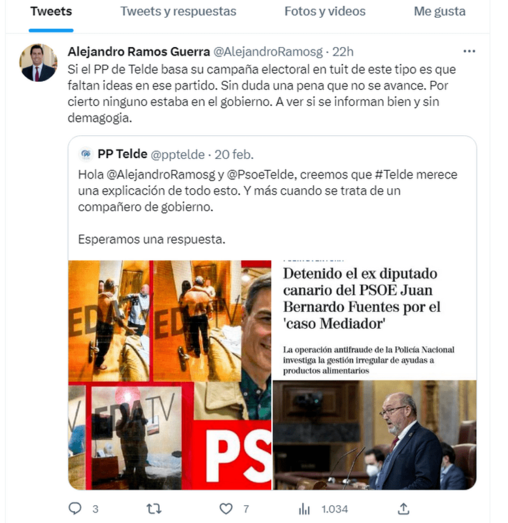Open the @AlejandroRamosg handle in the tweet header

(x=268, y=52)
